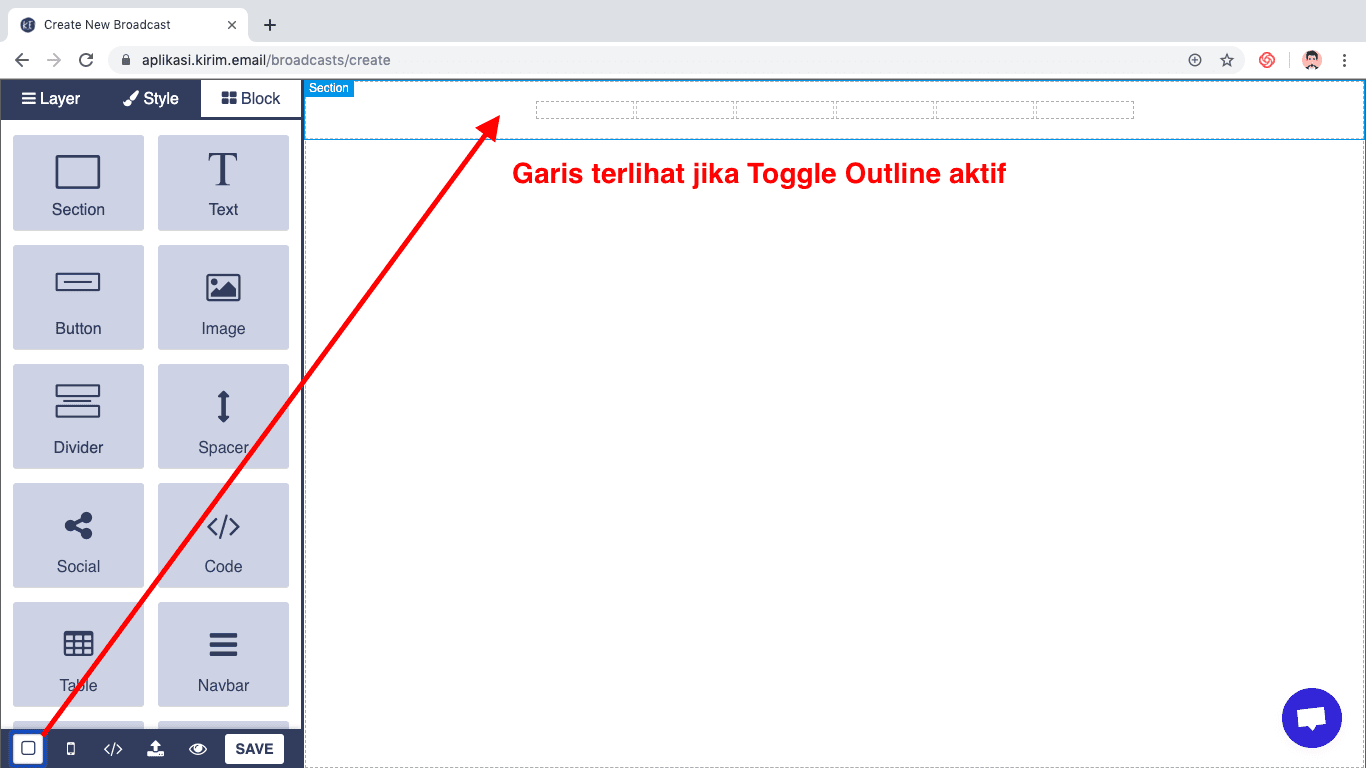Switch to mobile preview mode

pos(70,748)
